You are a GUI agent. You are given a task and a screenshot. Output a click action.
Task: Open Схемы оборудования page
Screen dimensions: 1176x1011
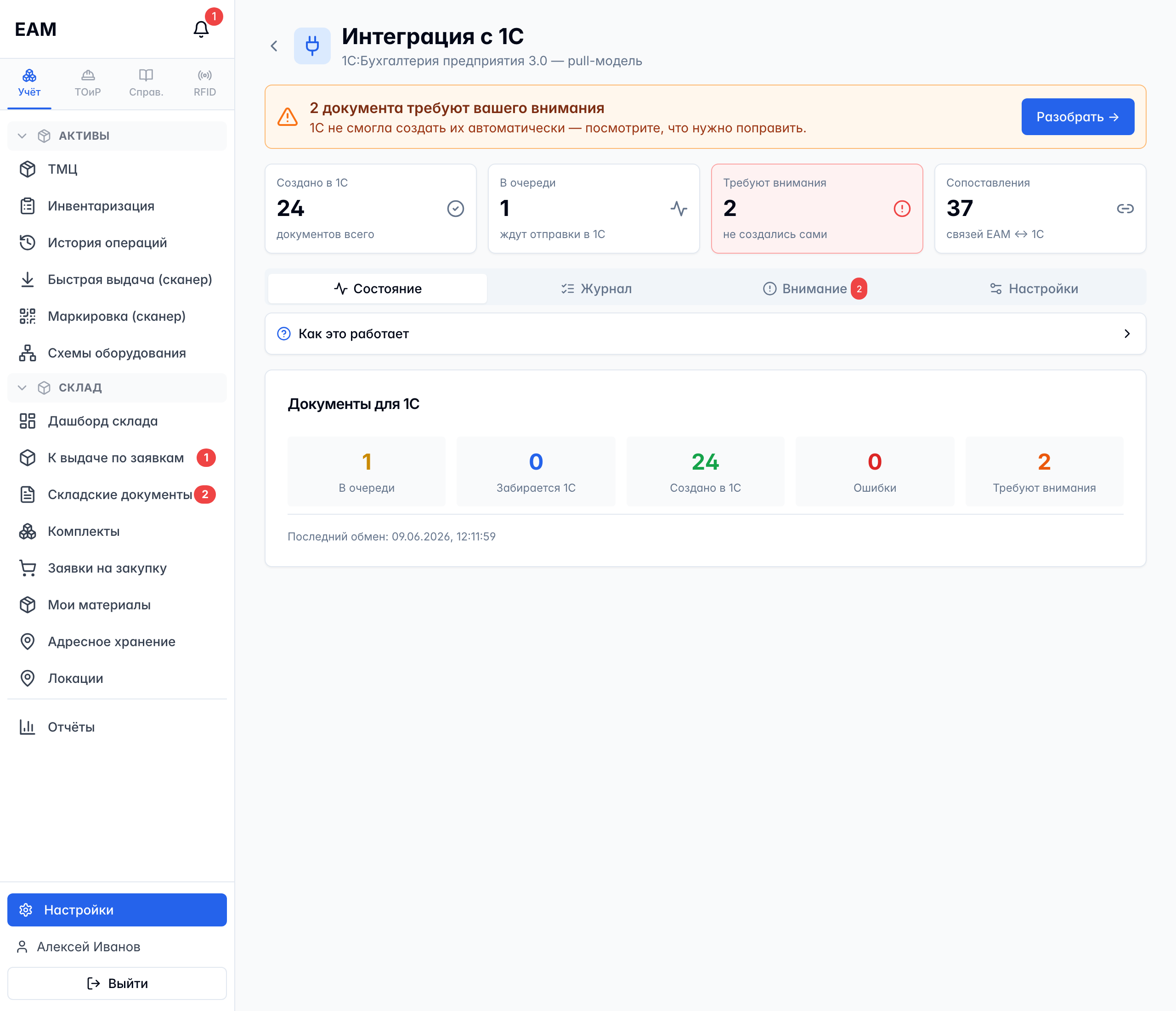(117, 353)
